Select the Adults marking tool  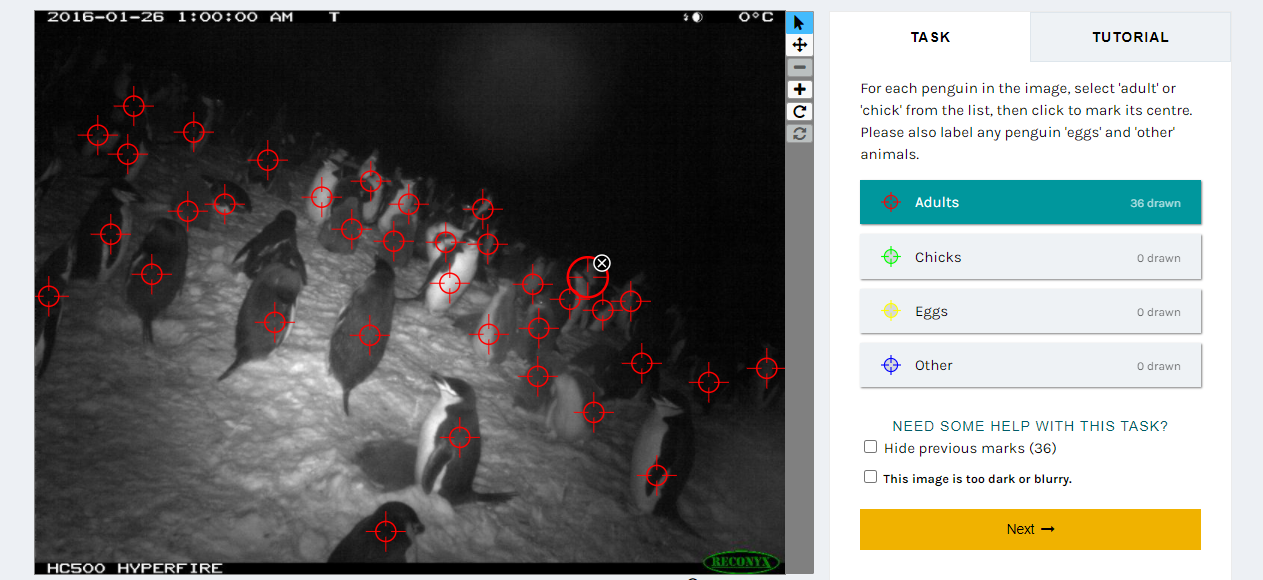(x=1030, y=202)
